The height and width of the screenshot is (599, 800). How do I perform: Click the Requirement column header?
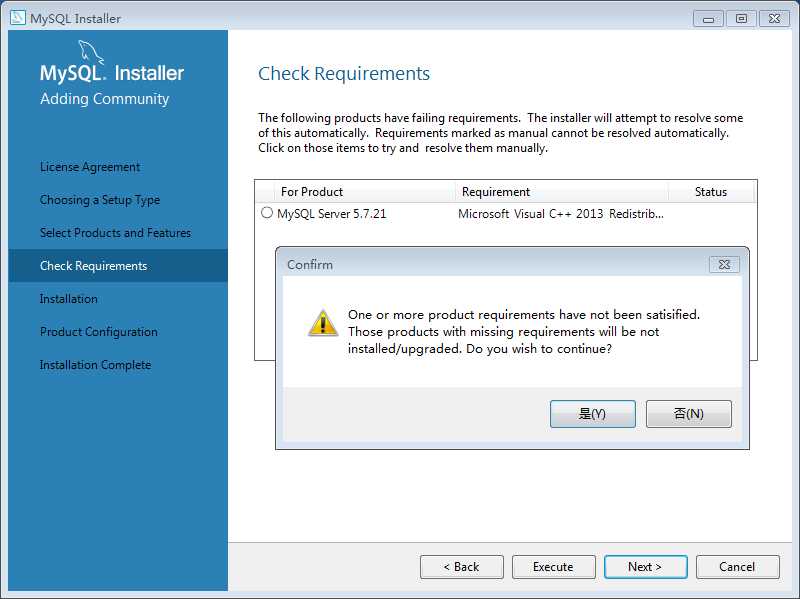point(561,192)
